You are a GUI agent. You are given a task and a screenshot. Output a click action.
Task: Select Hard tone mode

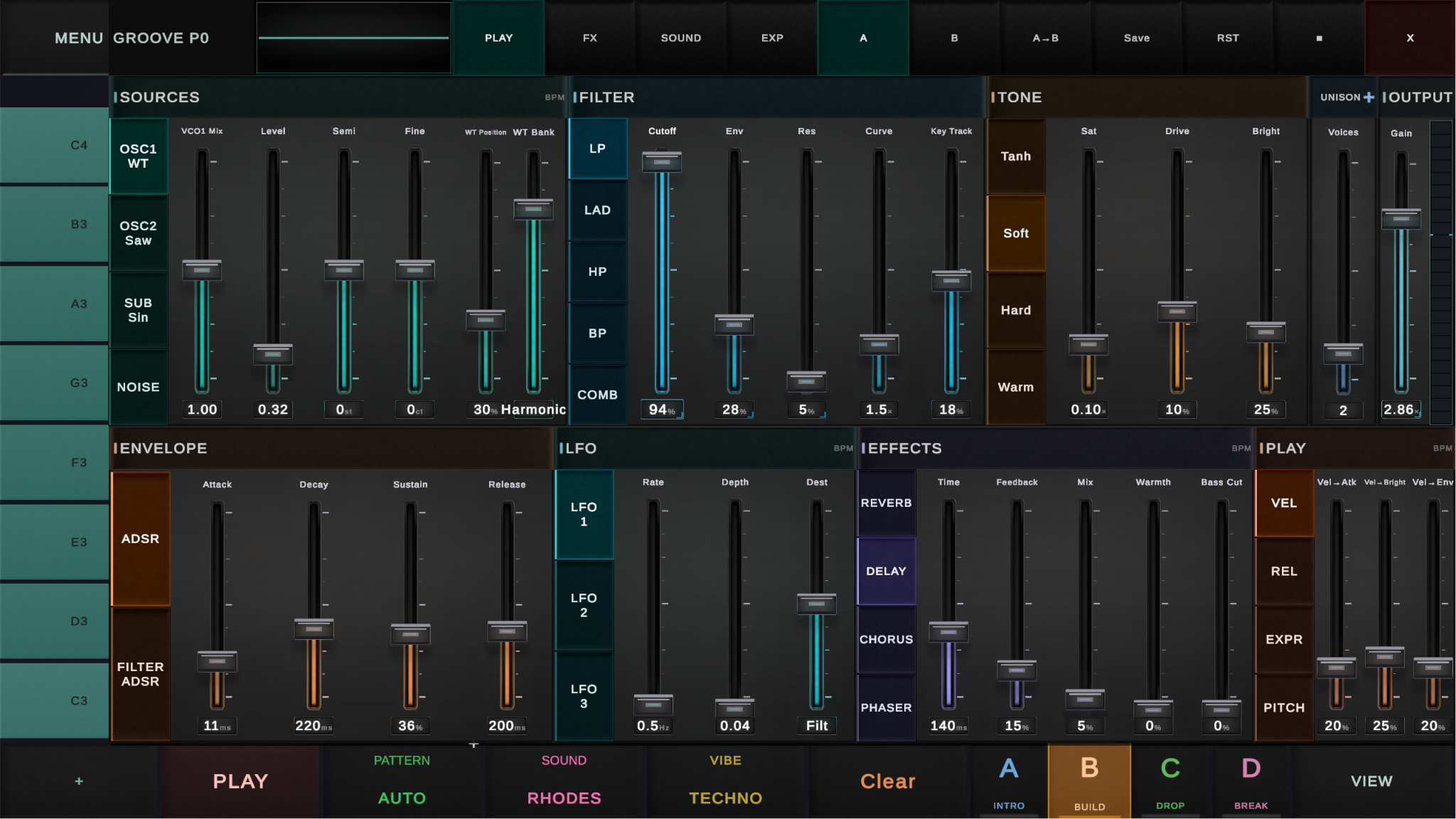[1016, 310]
